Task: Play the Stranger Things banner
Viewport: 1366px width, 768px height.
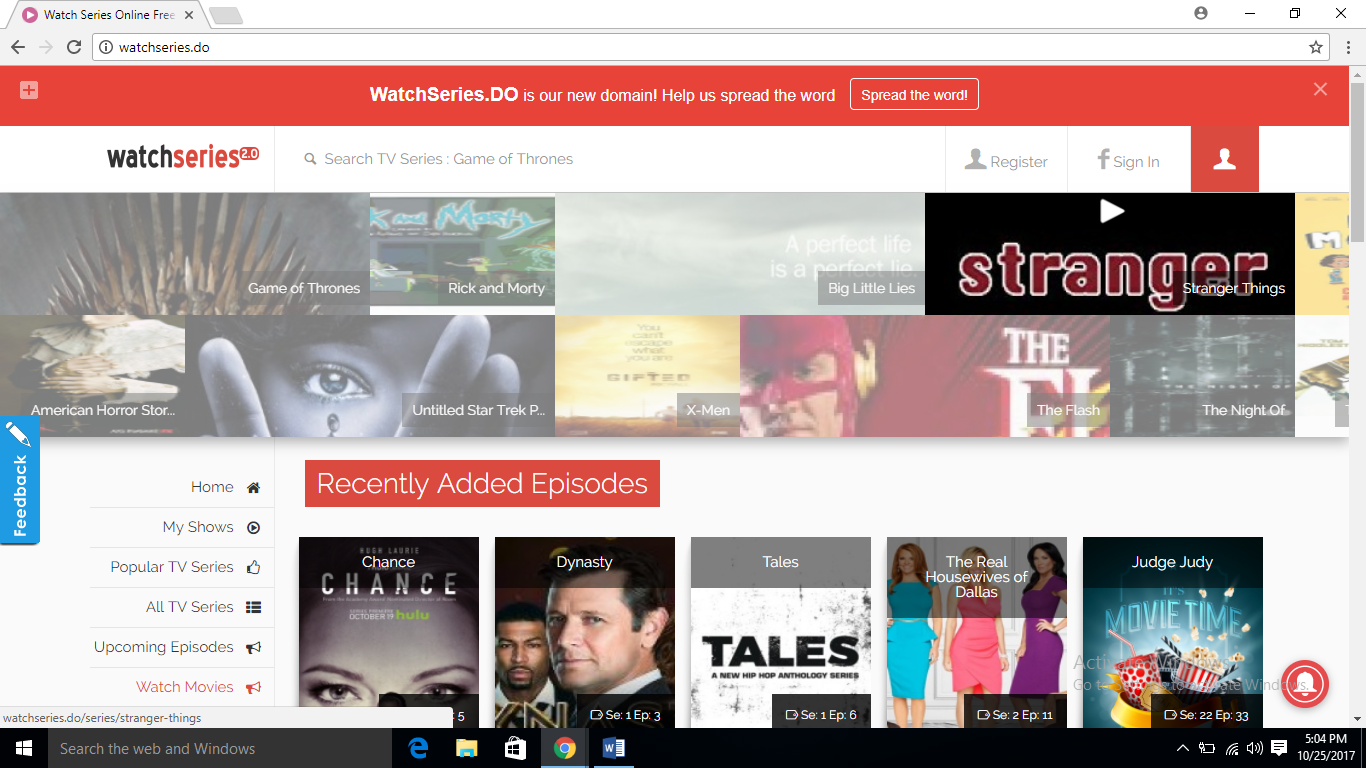Action: (x=1110, y=254)
